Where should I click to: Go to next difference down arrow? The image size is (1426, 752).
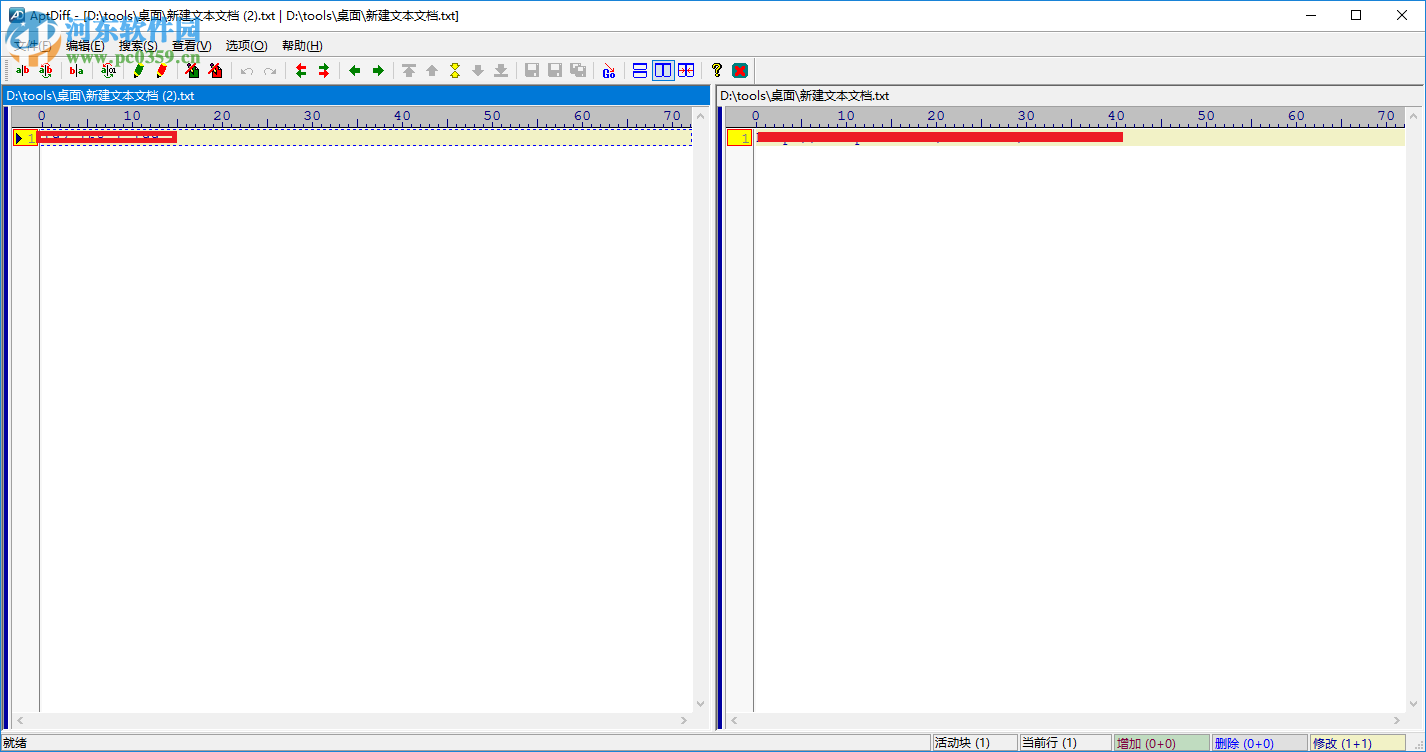pos(478,70)
